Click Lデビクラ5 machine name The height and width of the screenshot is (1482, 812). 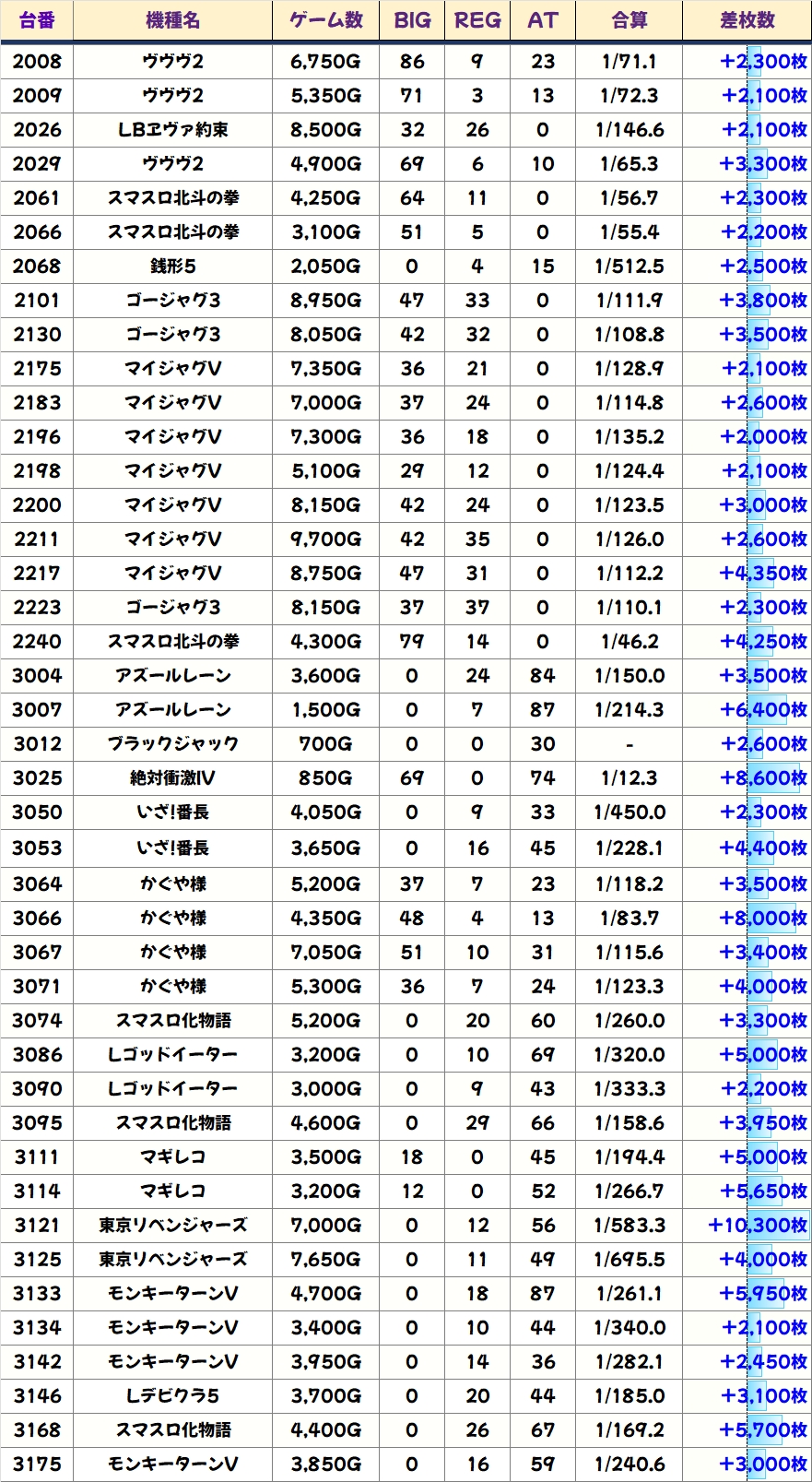point(172,1396)
